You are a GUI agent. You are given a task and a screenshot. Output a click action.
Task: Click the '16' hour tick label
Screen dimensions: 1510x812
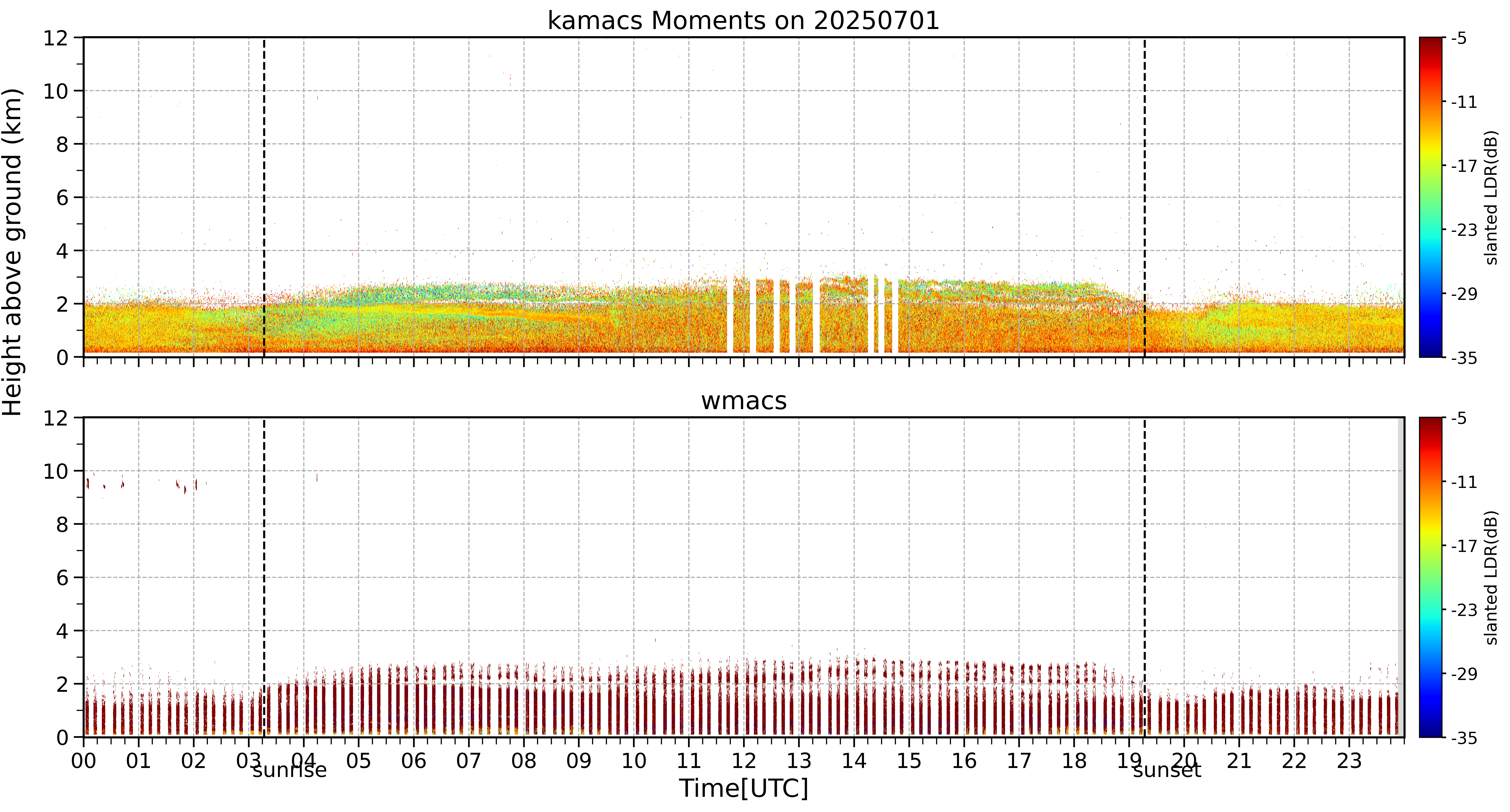pos(964,761)
